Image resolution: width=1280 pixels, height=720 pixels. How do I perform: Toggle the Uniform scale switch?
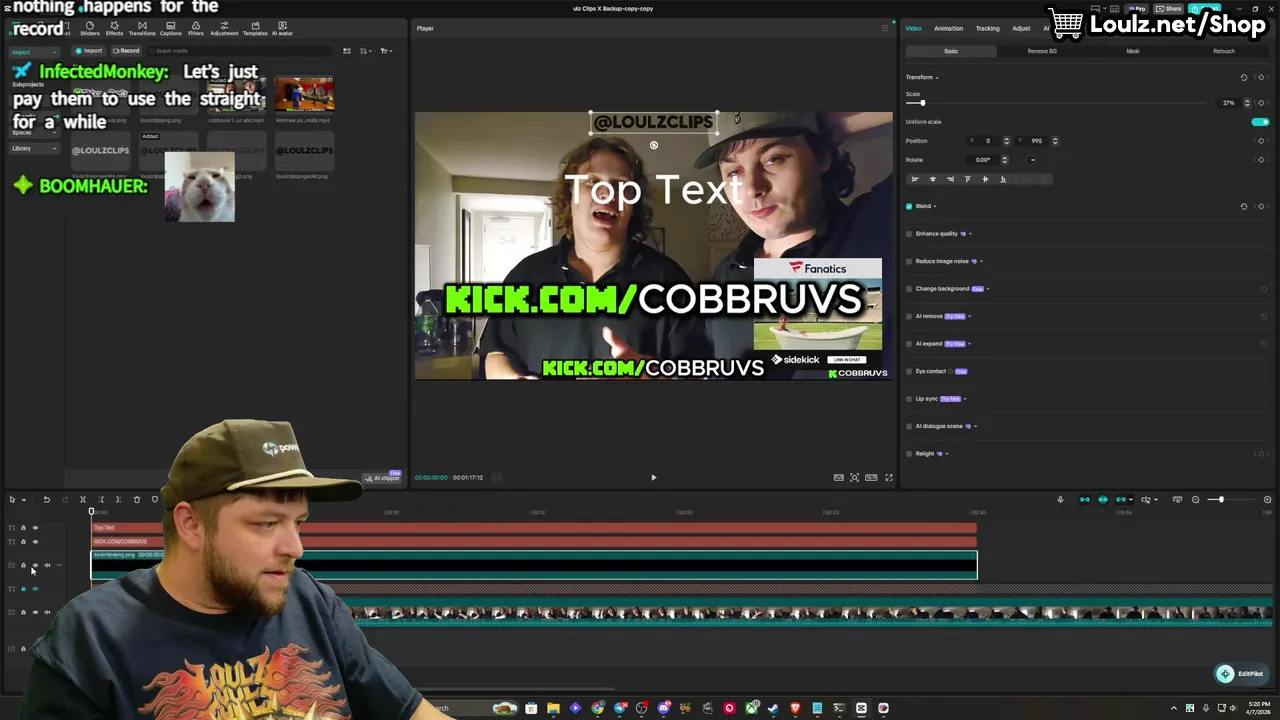tap(1260, 122)
